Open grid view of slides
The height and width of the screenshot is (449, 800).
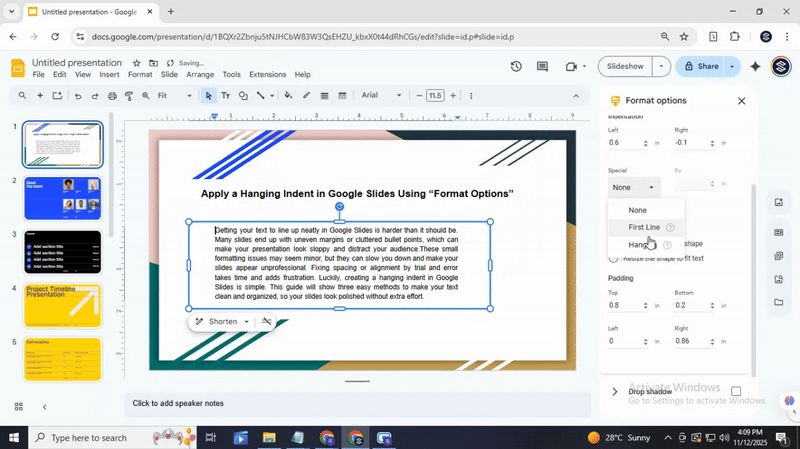(x=19, y=406)
